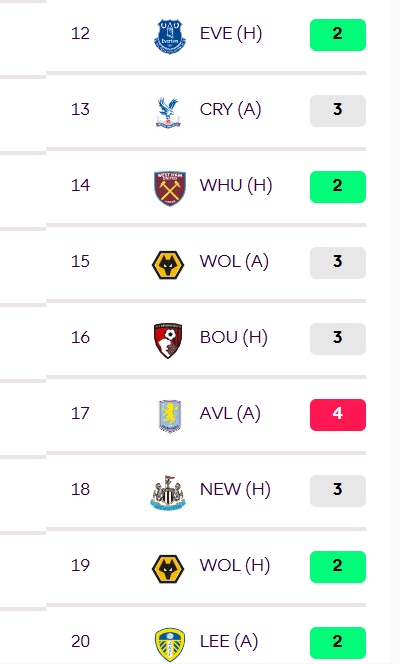Click Wolves crest in gameweek 15 row
Image resolution: width=400 pixels, height=664 pixels.
click(x=168, y=265)
